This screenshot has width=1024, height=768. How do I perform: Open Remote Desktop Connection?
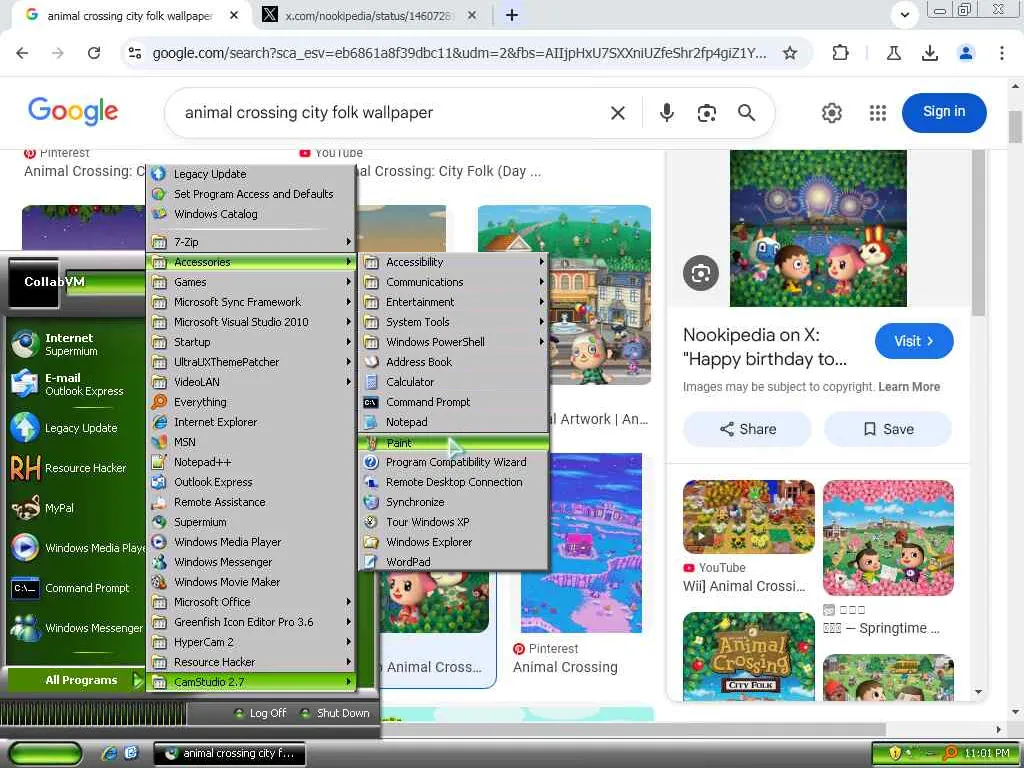pyautogui.click(x=453, y=482)
